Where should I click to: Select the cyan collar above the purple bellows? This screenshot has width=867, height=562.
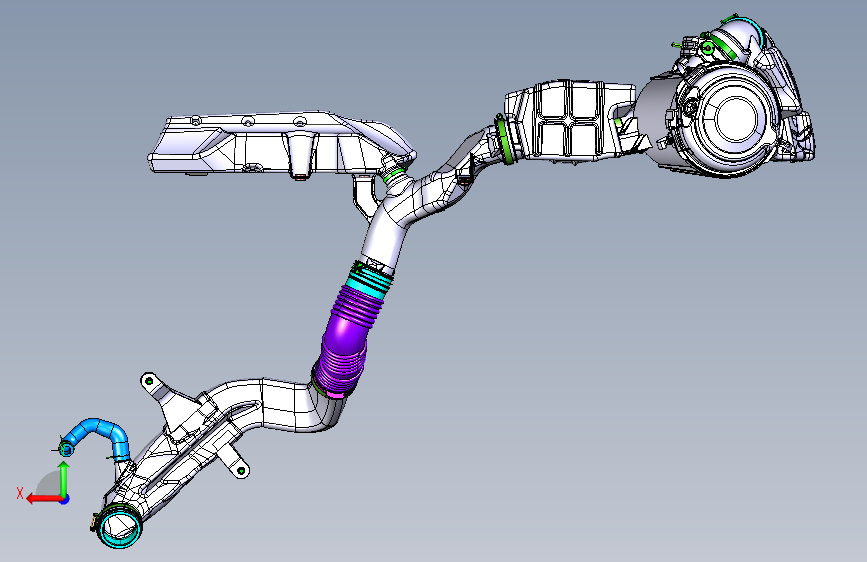(x=368, y=280)
